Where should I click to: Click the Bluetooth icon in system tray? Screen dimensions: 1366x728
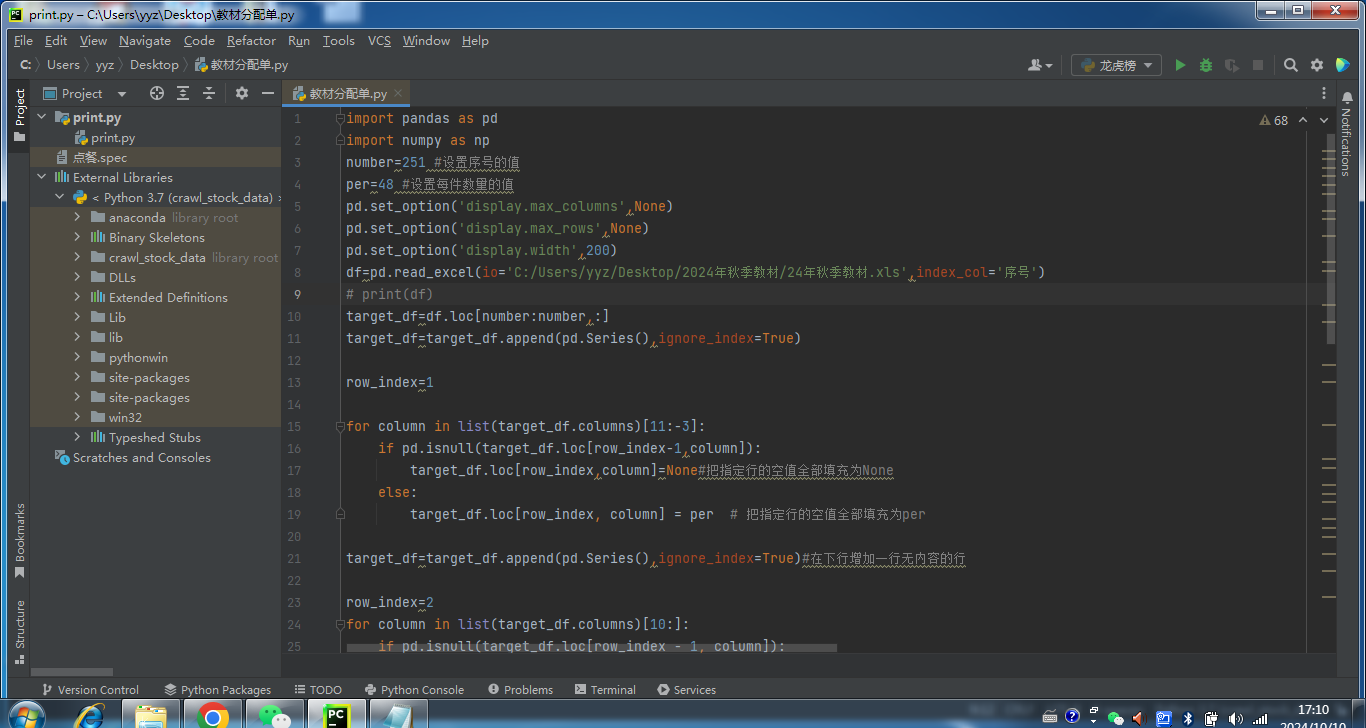(1188, 718)
